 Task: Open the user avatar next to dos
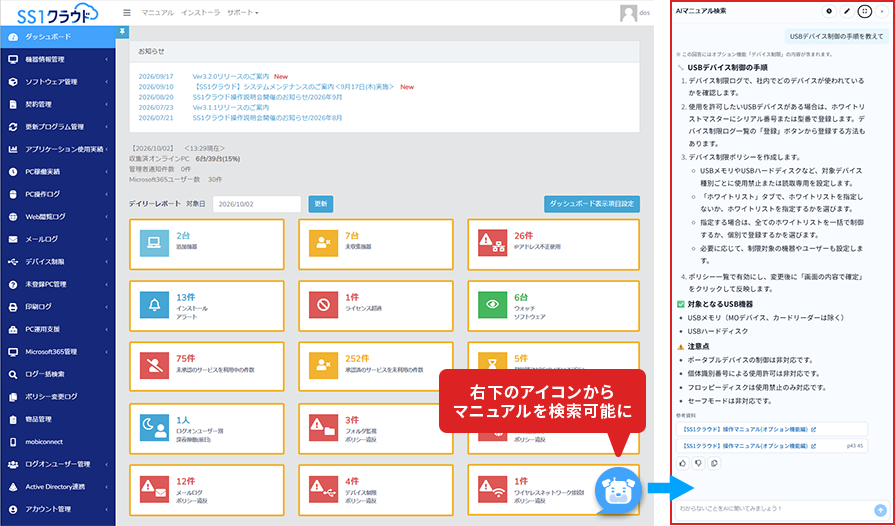tap(628, 13)
